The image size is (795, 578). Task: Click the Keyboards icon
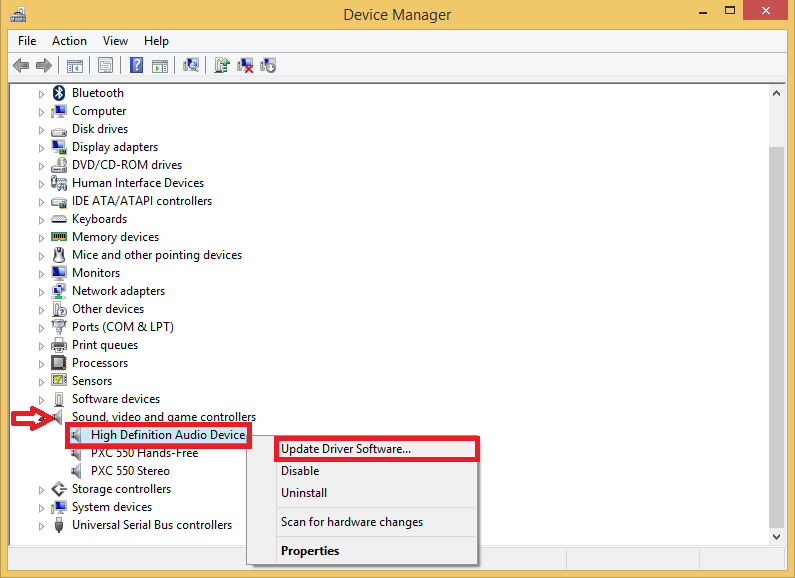tap(59, 219)
